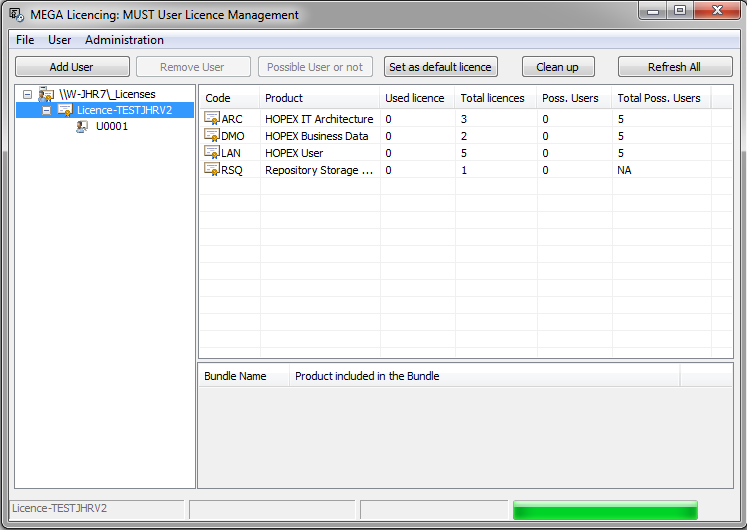747x530 pixels.
Task: Open the Administration menu
Action: click(124, 40)
